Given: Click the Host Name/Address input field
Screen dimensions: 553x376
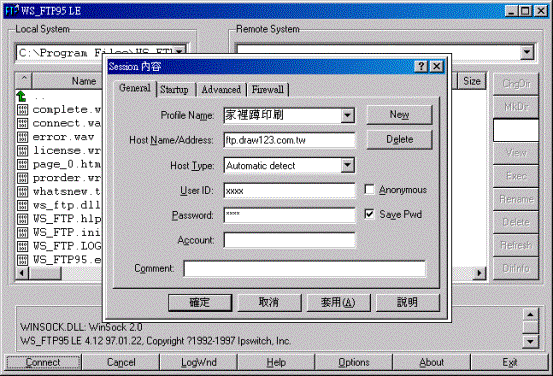Looking at the screenshot, I should click(289, 140).
